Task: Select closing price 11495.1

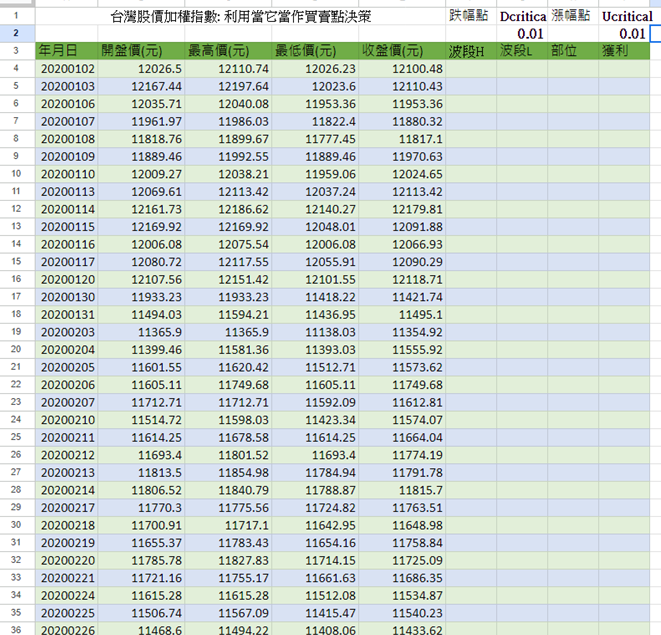Action: [402, 315]
